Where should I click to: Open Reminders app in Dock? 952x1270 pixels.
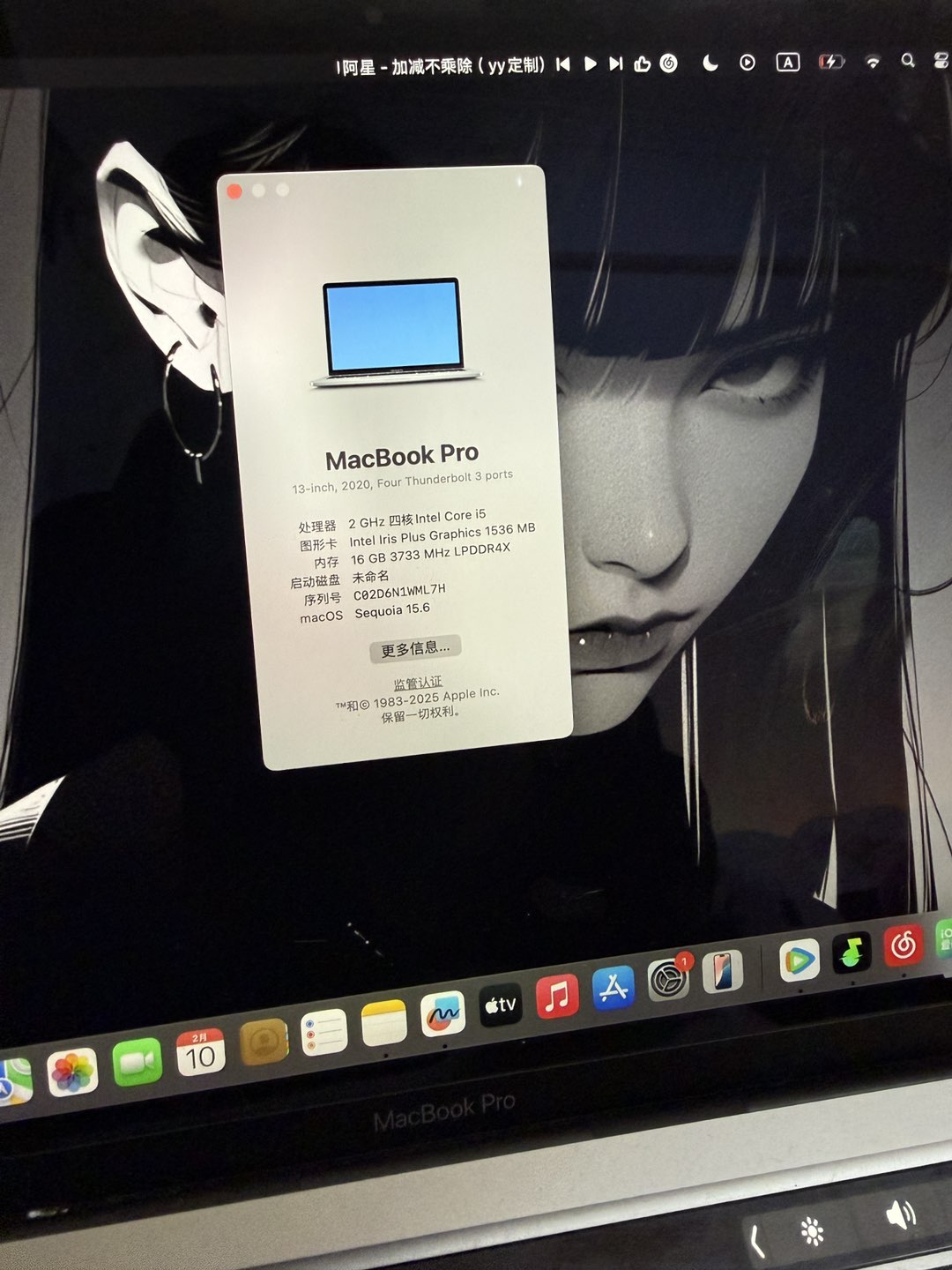pos(324,1032)
